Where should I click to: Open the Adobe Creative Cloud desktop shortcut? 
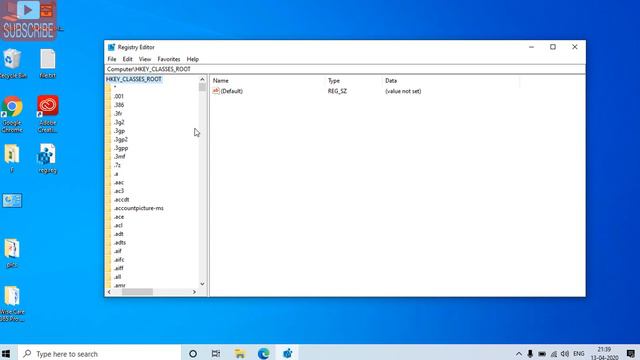(48, 114)
